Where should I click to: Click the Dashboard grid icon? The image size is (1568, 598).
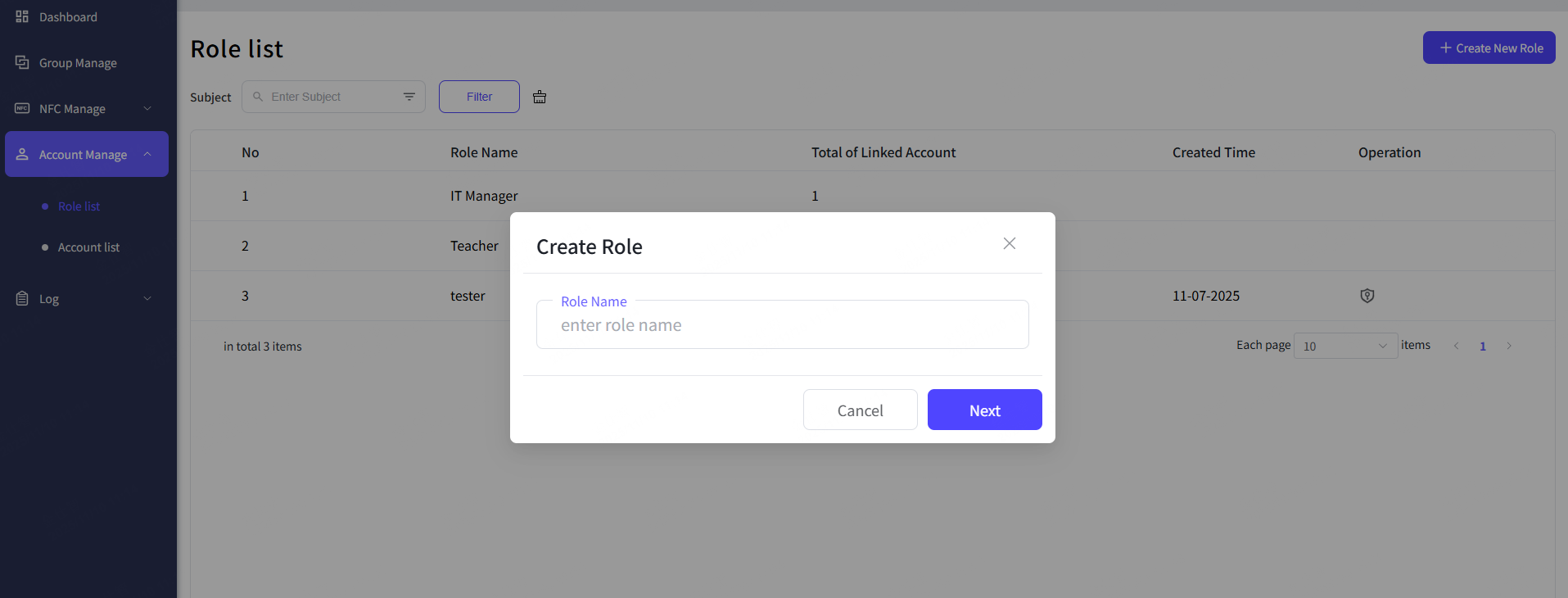pos(22,16)
